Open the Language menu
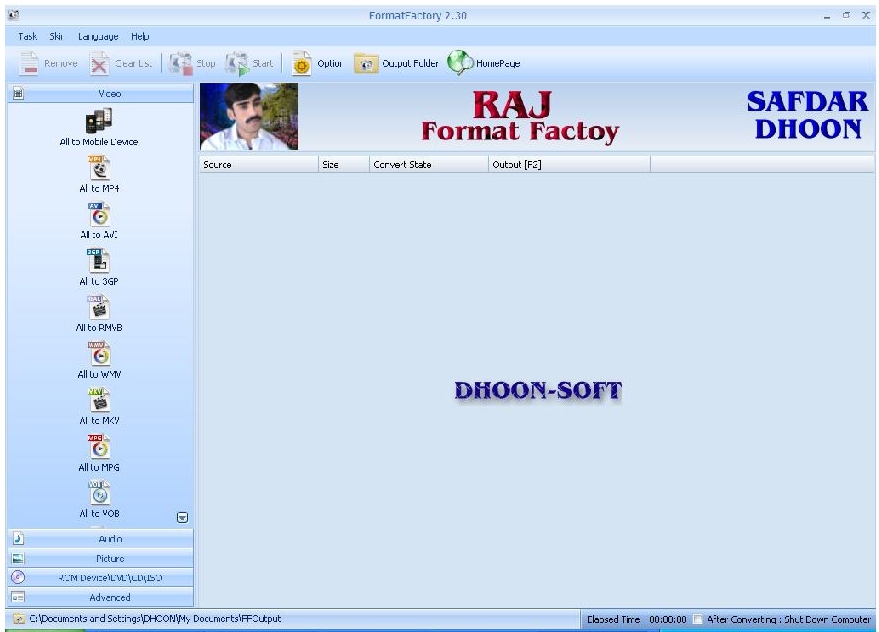The image size is (879, 632). [x=98, y=36]
